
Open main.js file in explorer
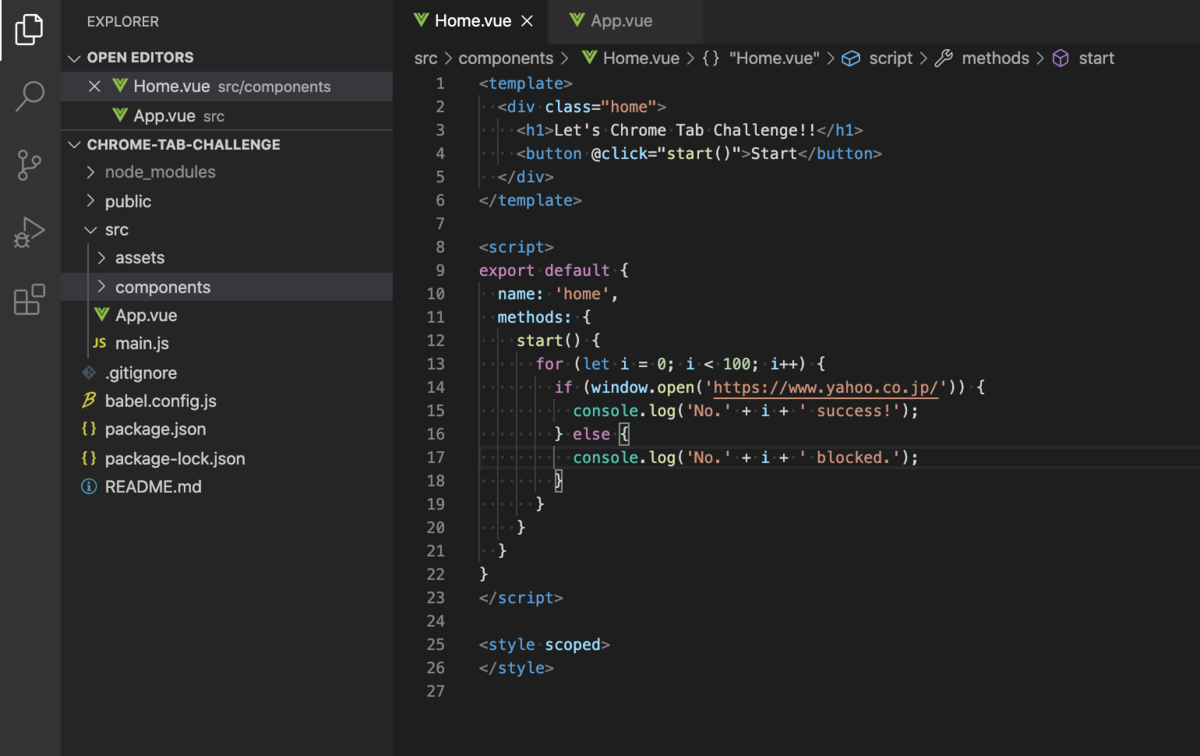coord(227,343)
